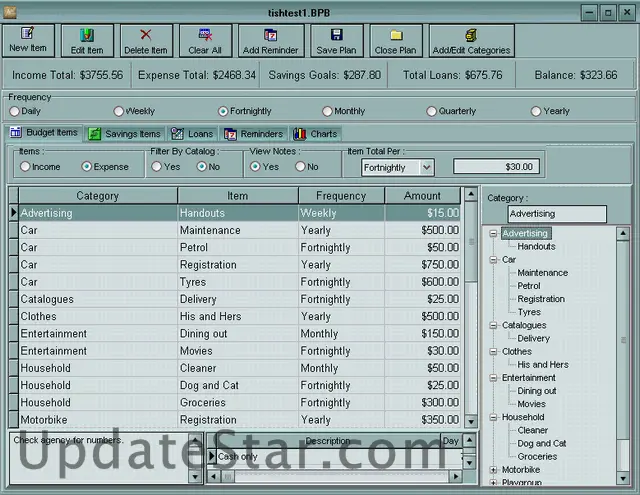Select Yearly frequency radio button
The width and height of the screenshot is (640, 495).
(536, 111)
